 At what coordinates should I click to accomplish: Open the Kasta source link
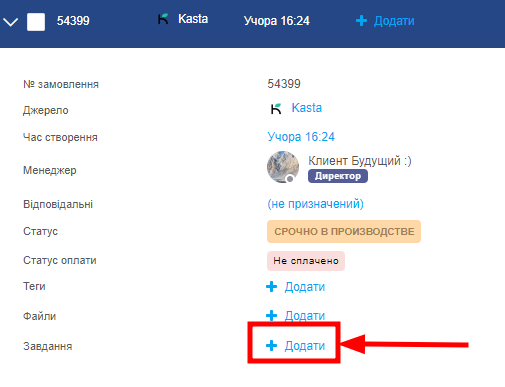coord(307,108)
